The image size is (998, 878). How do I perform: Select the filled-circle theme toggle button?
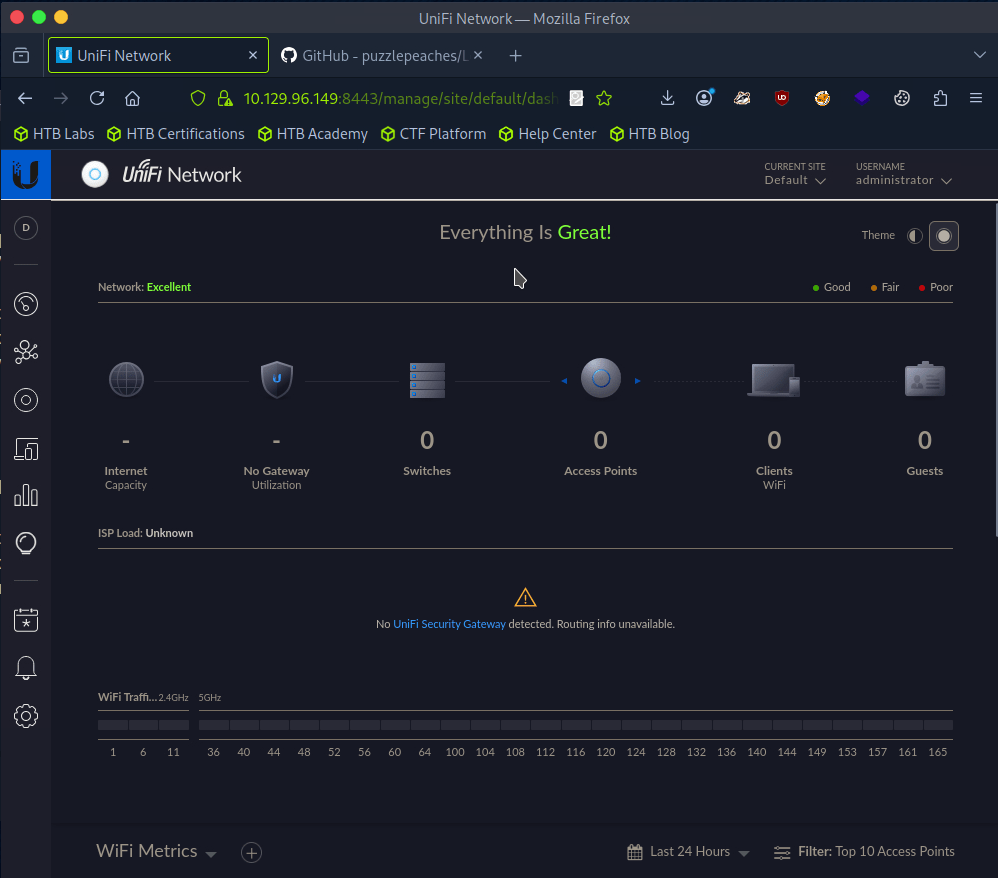943,236
